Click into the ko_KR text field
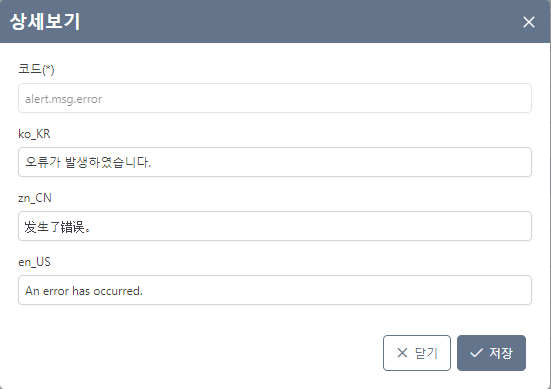This screenshot has width=551, height=389. tap(275, 162)
